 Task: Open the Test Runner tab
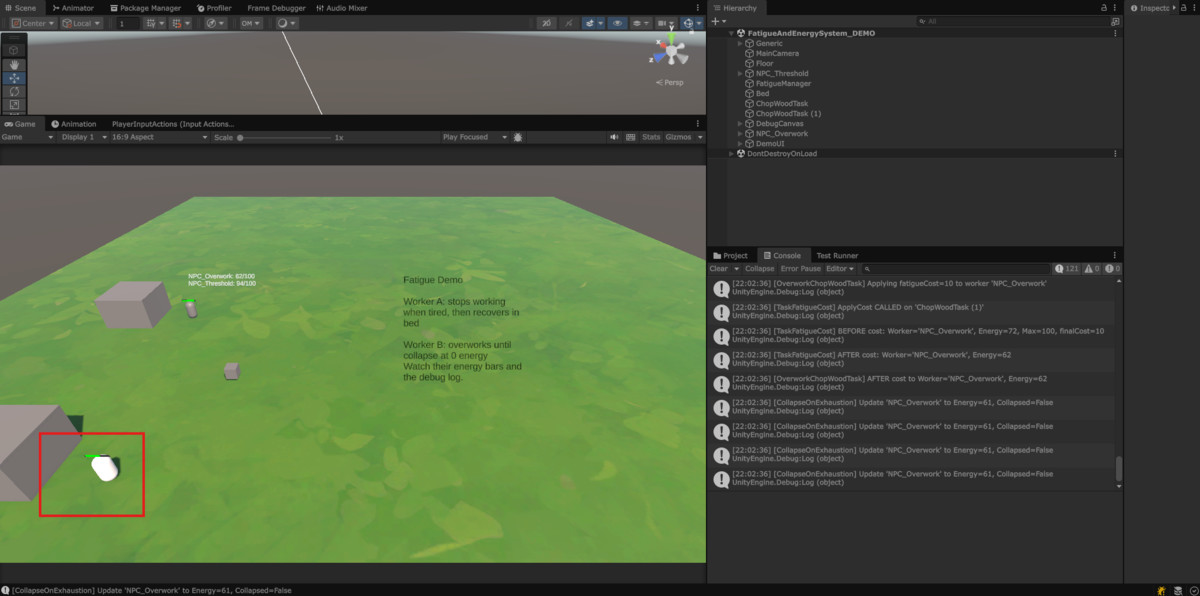pyautogui.click(x=836, y=256)
